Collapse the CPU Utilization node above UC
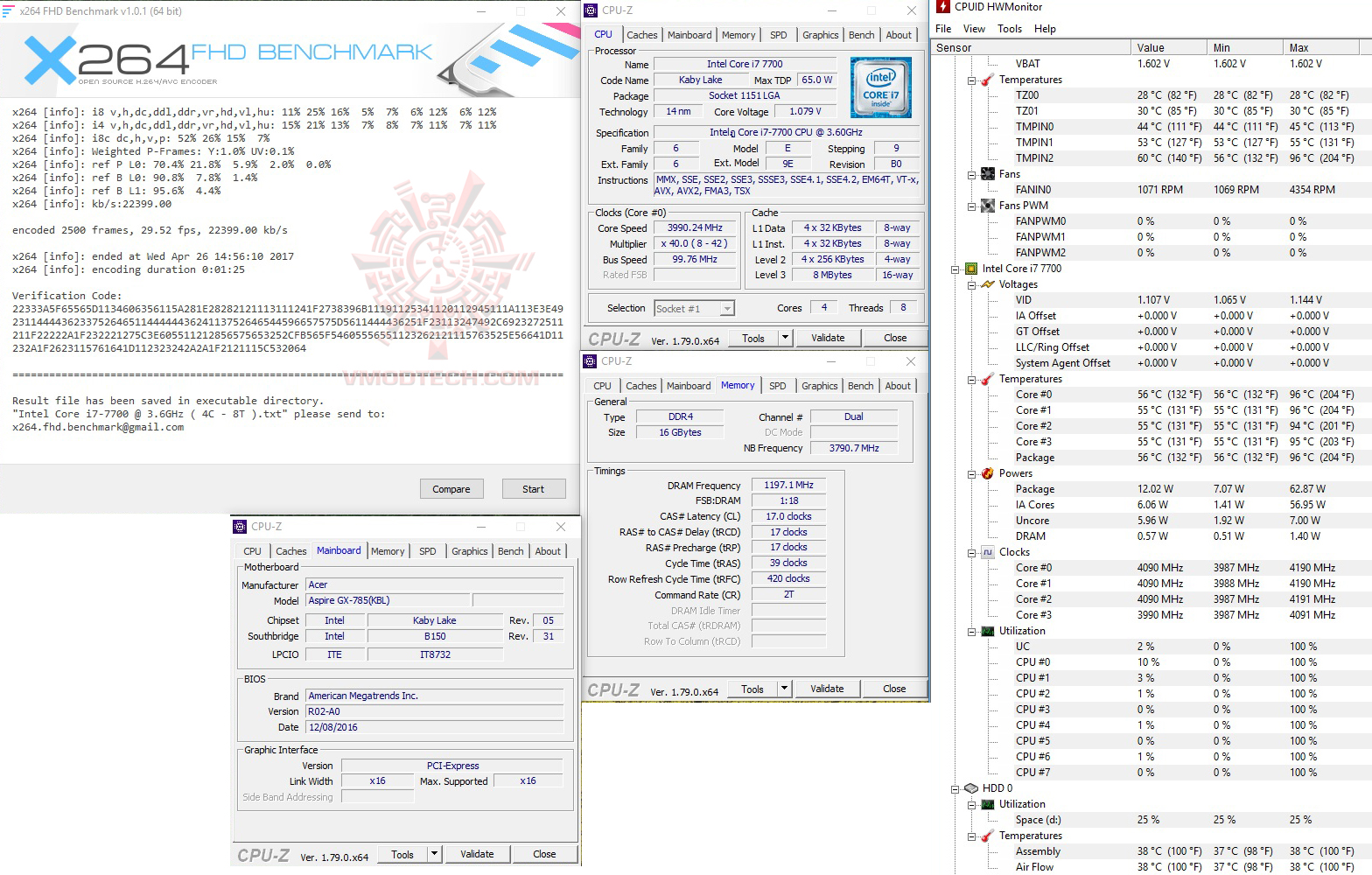Screen dimensions: 1372x875 pos(971,632)
